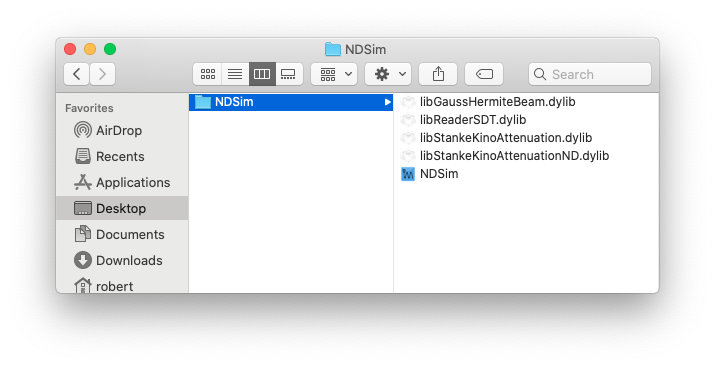The height and width of the screenshot is (367, 715).
Task: Select Desktop in the sidebar
Action: point(122,208)
